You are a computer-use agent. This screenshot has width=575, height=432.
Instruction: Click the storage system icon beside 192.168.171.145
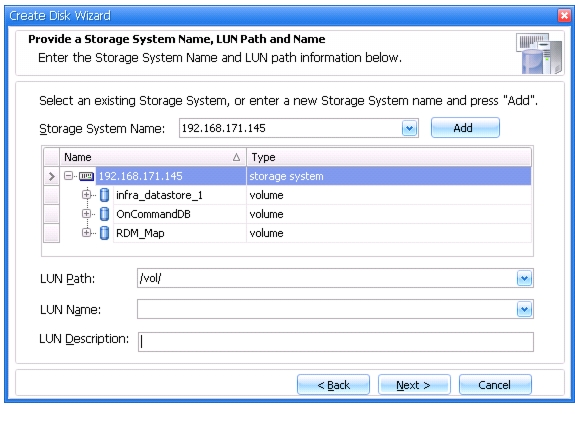pyautogui.click(x=86, y=176)
